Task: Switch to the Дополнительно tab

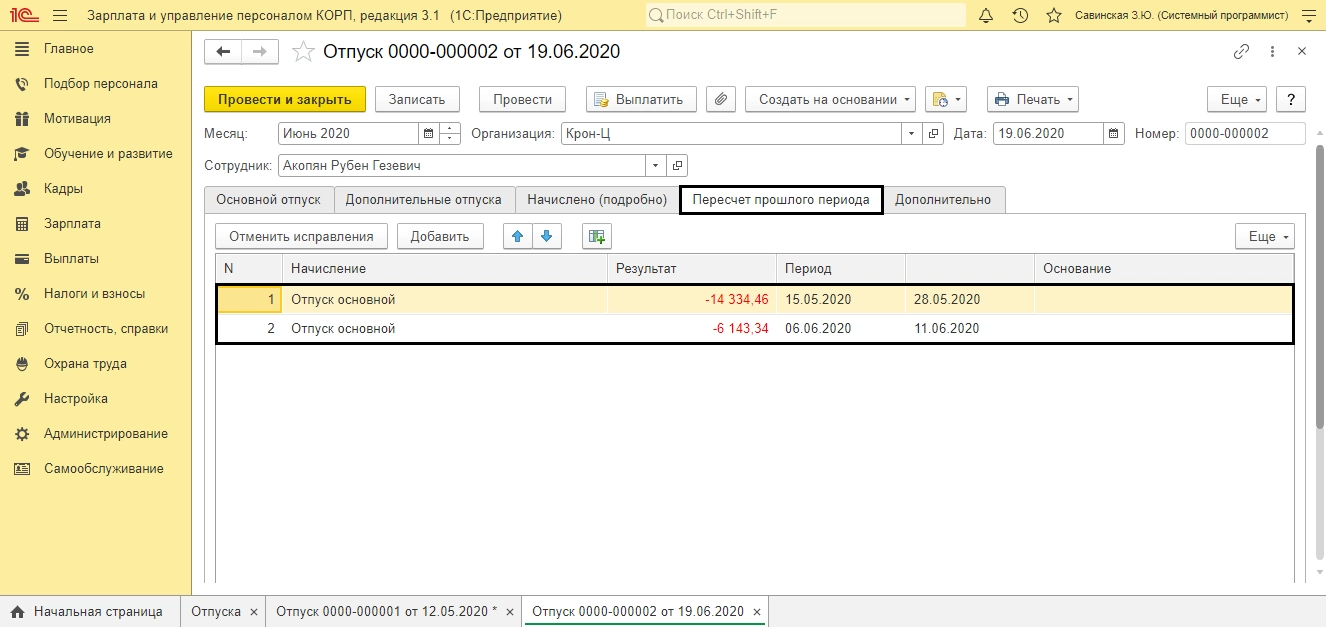Action: [x=943, y=200]
